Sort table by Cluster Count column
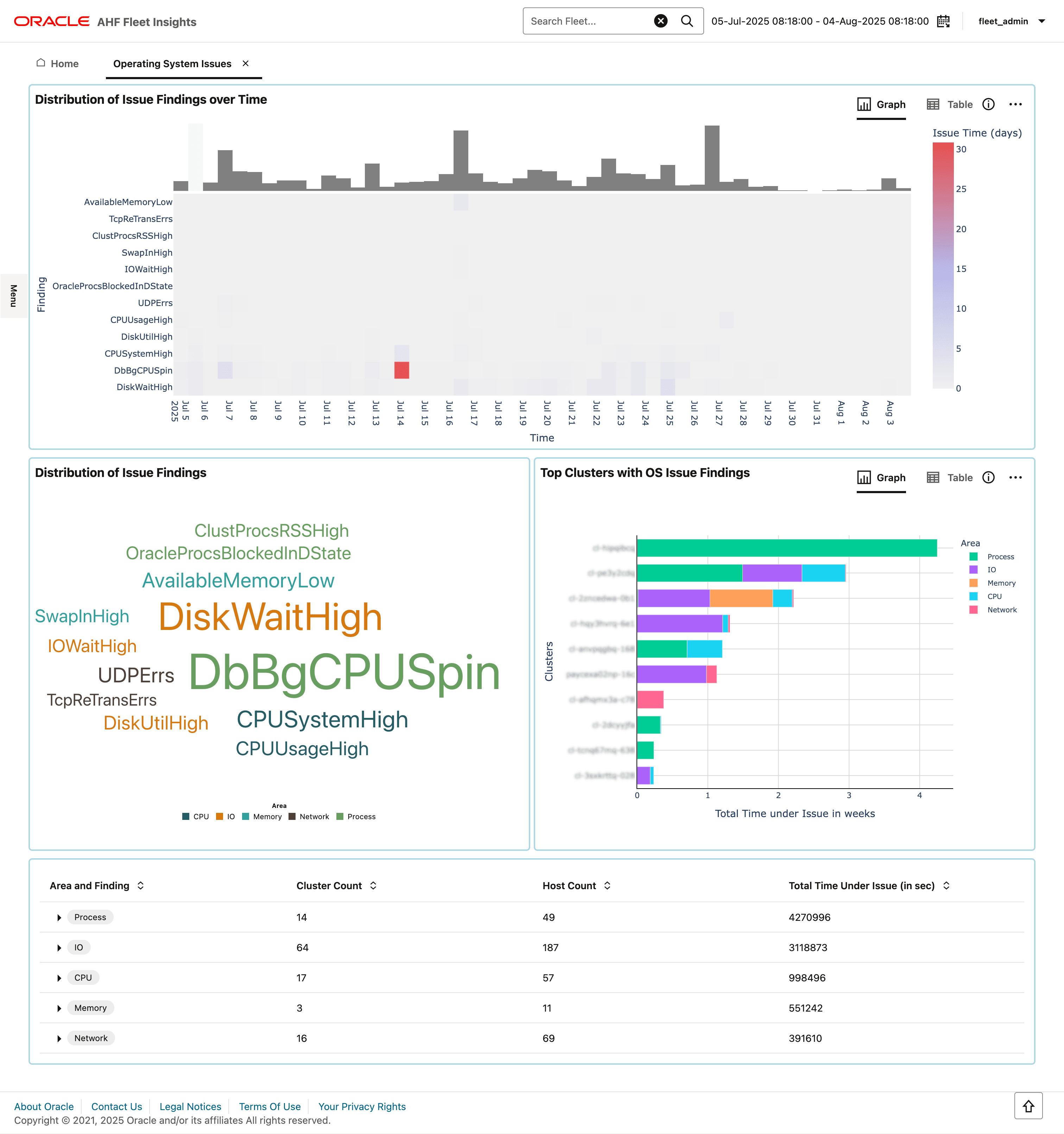The height and width of the screenshot is (1134, 1064). tap(373, 885)
